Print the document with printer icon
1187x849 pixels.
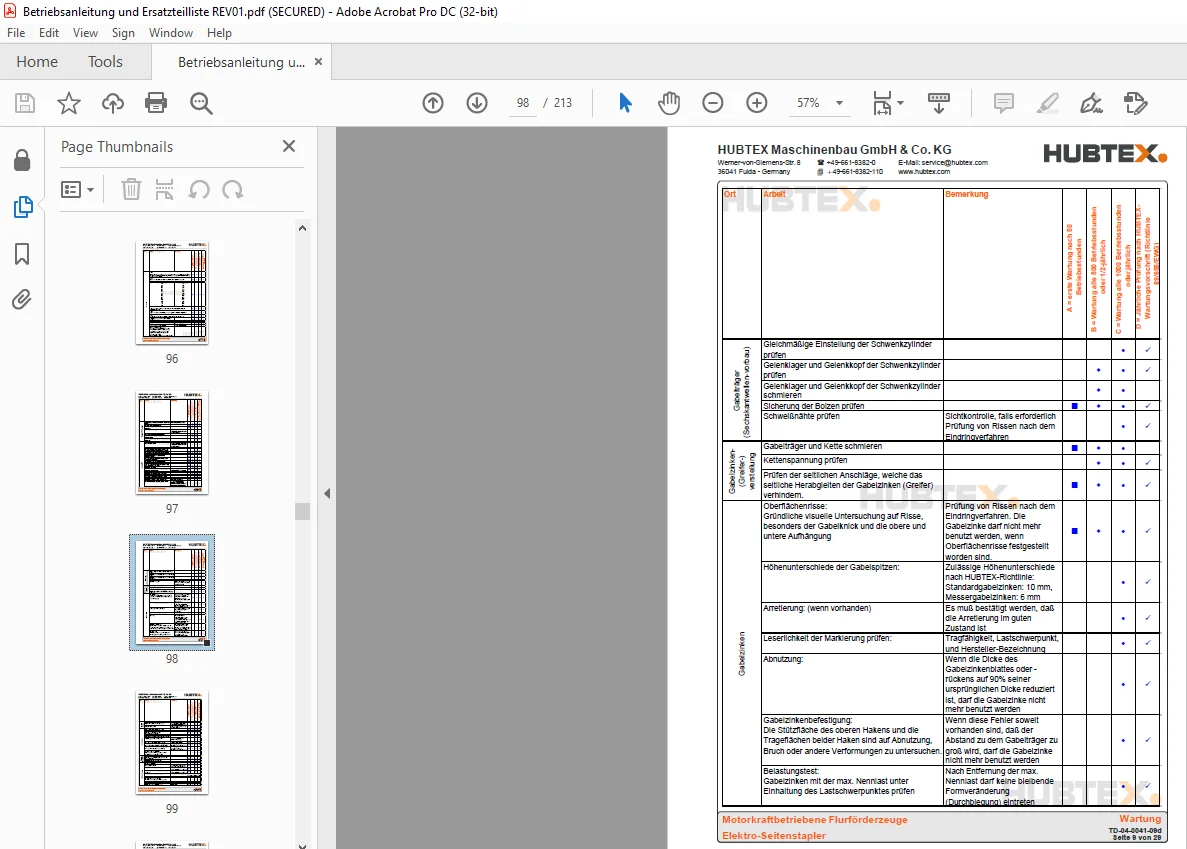pyautogui.click(x=156, y=103)
